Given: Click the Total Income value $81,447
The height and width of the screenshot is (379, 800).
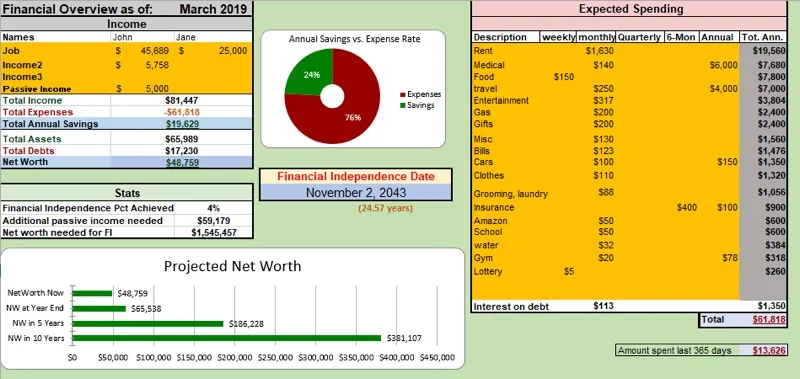Looking at the screenshot, I should click(x=182, y=100).
